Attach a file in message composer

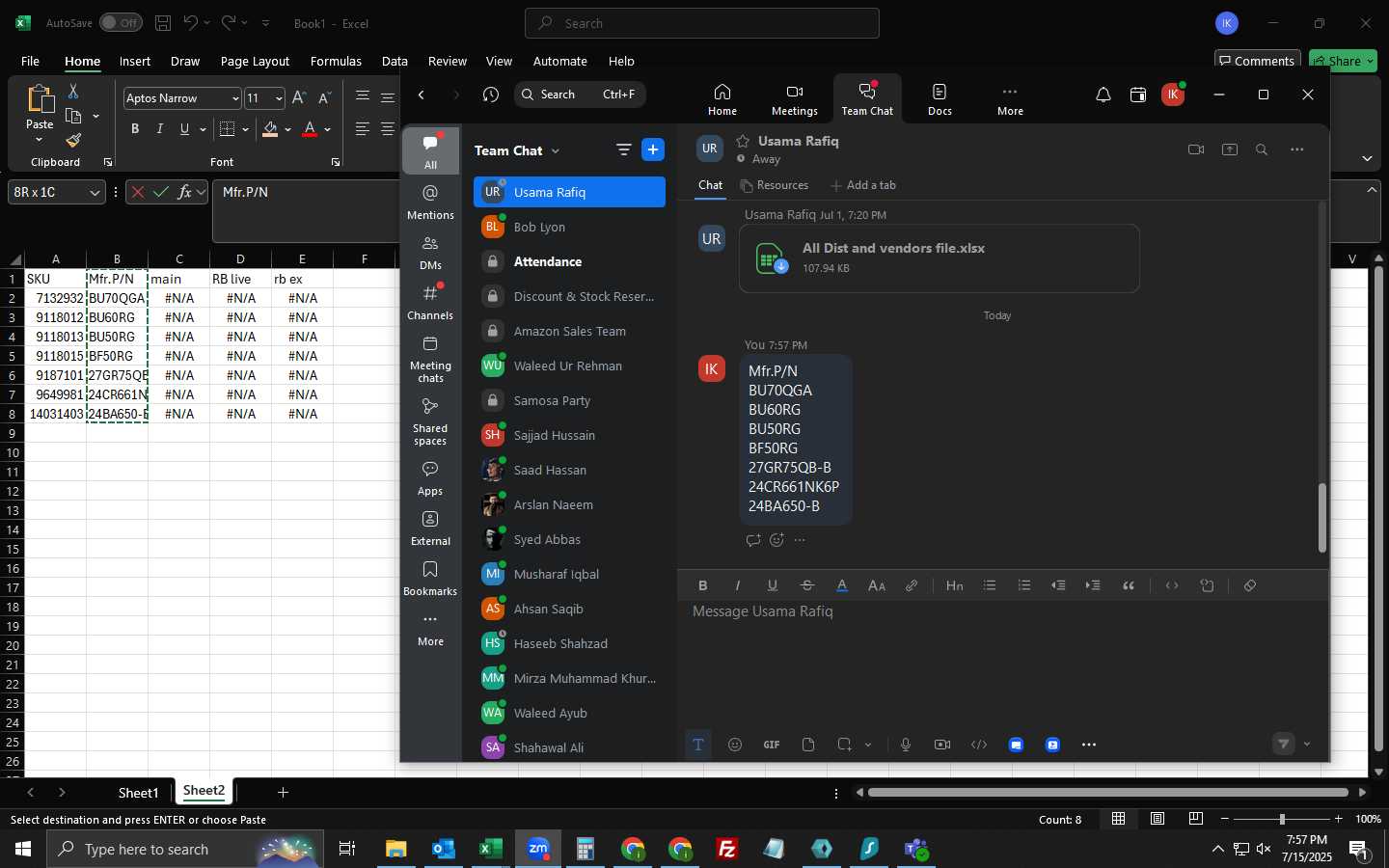pyautogui.click(x=808, y=745)
